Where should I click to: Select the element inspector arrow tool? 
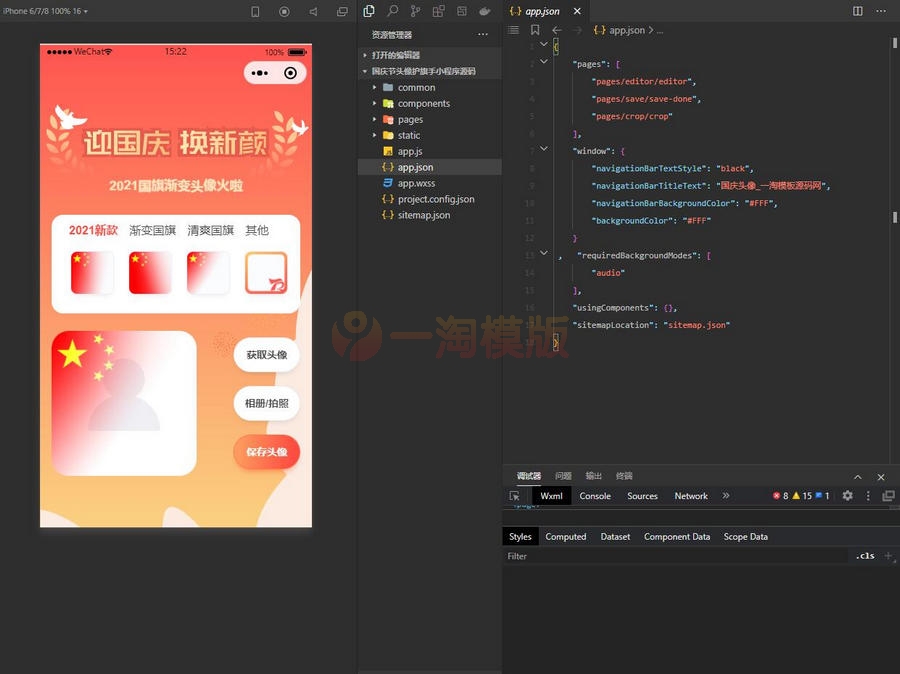click(515, 496)
